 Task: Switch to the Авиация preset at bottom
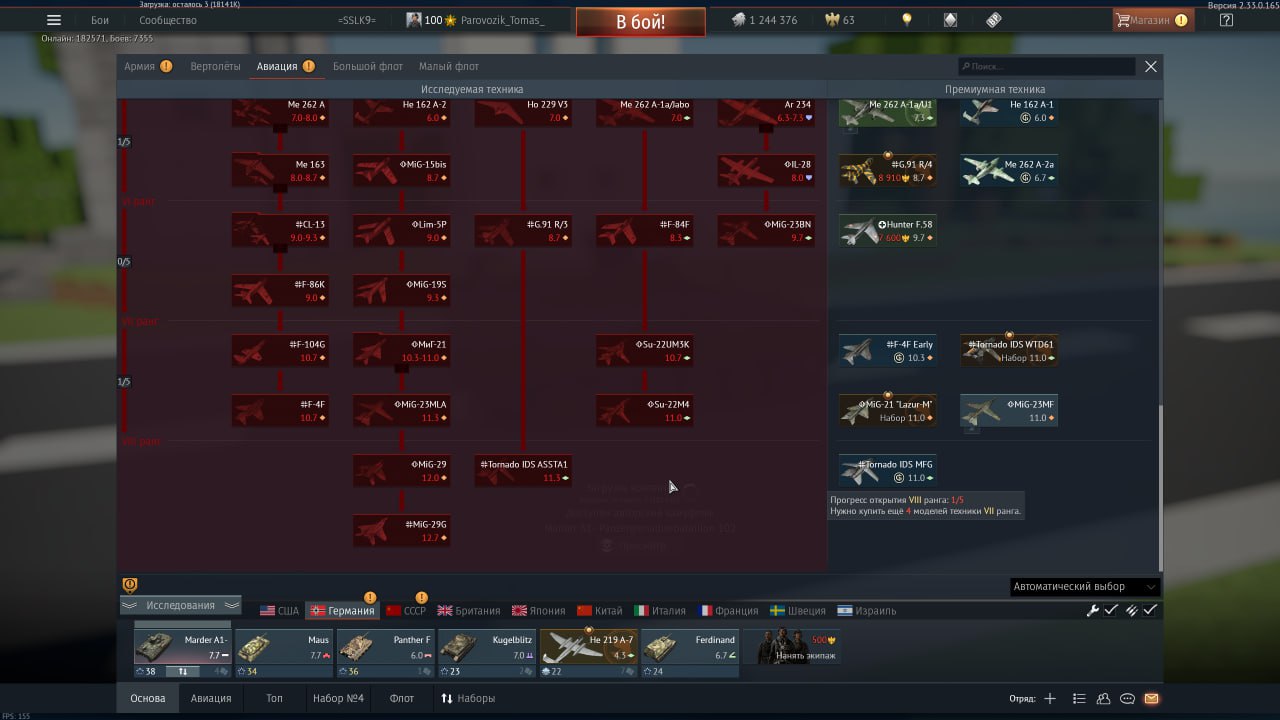click(211, 698)
